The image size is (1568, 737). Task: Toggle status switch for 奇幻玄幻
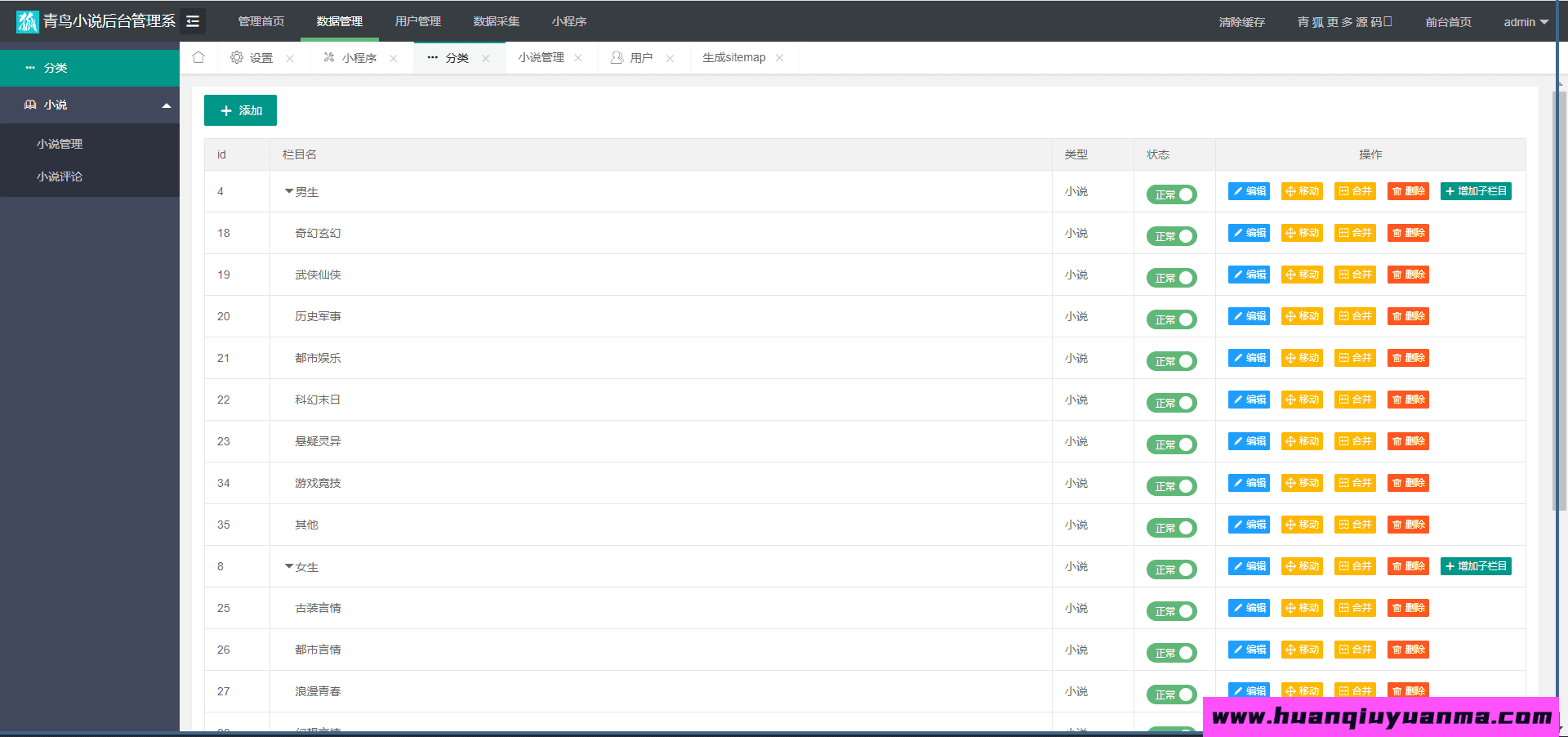[x=1172, y=236]
